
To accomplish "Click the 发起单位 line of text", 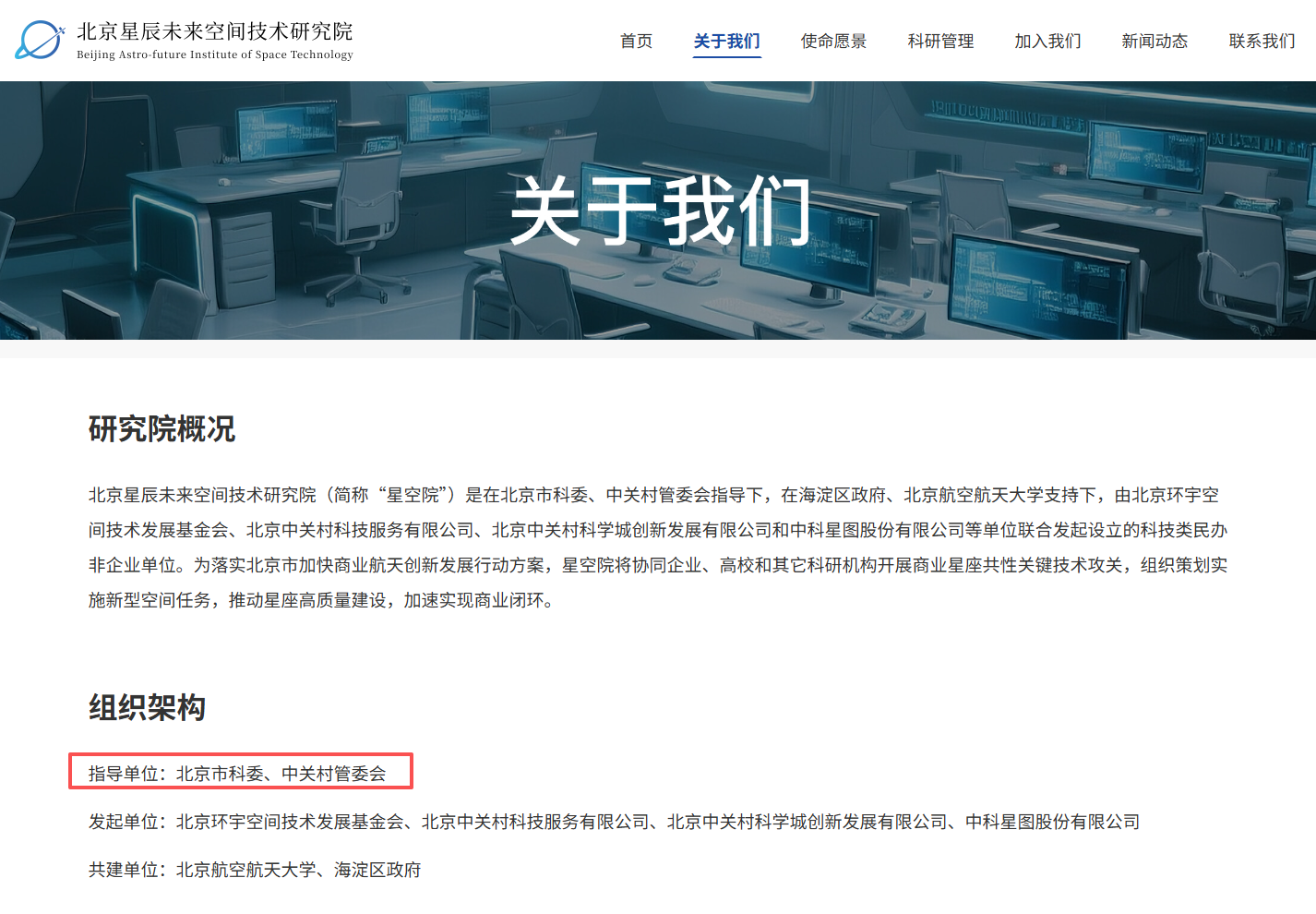I will (x=615, y=822).
